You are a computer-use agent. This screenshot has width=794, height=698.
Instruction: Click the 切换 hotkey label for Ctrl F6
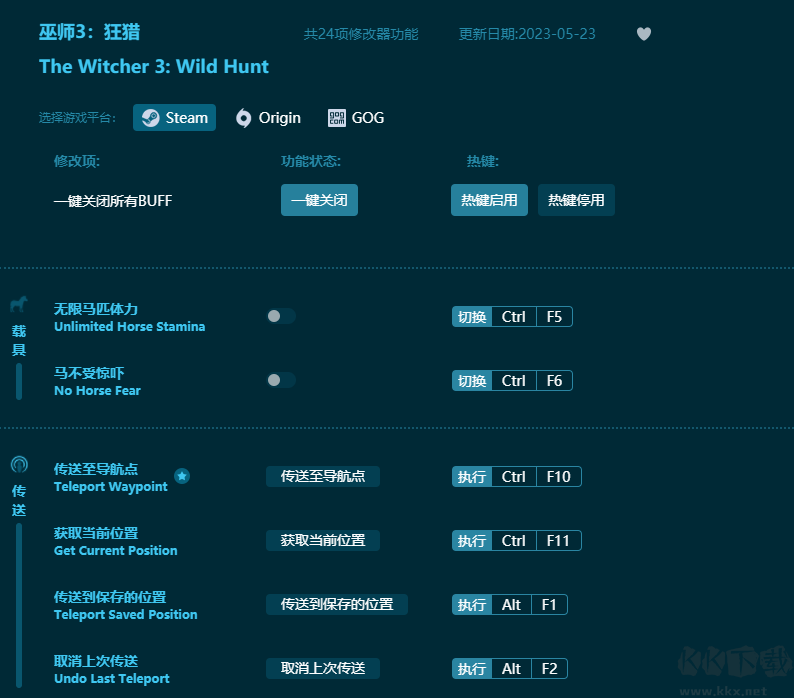472,380
